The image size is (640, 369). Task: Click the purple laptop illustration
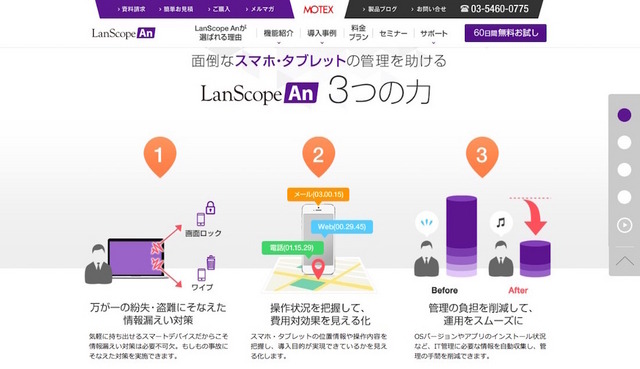coord(137,259)
